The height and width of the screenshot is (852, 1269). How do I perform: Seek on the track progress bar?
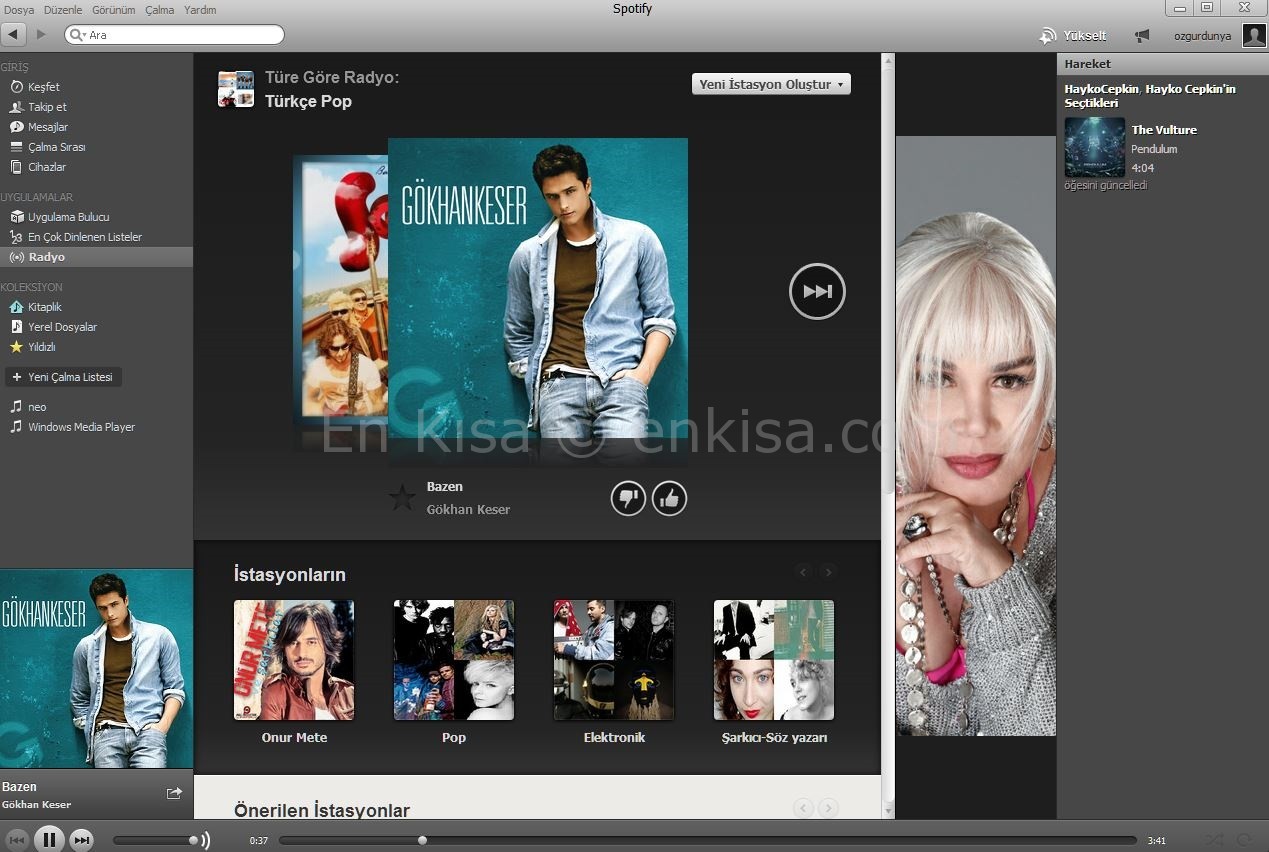point(707,840)
